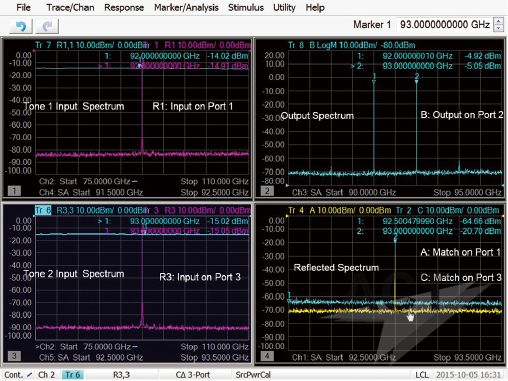Increase Marker 1 frequency with up arrow

click(498, 22)
